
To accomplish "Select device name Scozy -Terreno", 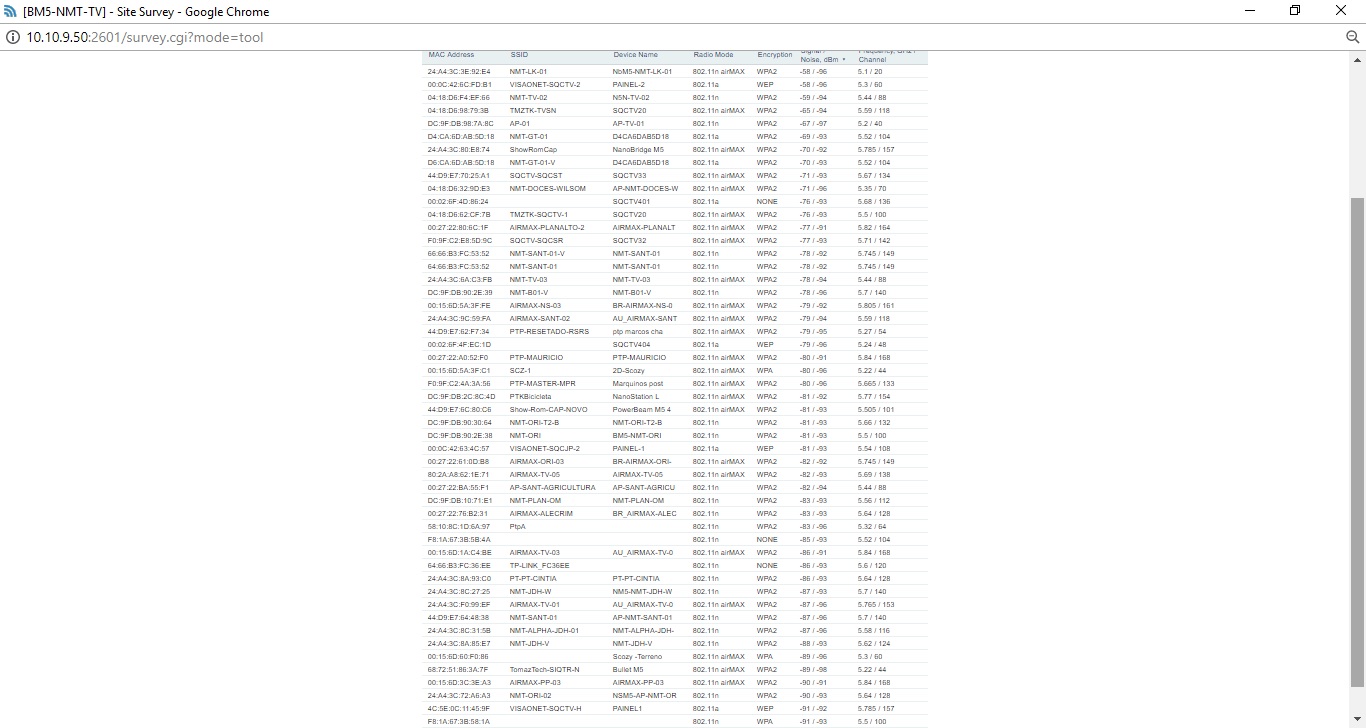I will coord(637,657).
